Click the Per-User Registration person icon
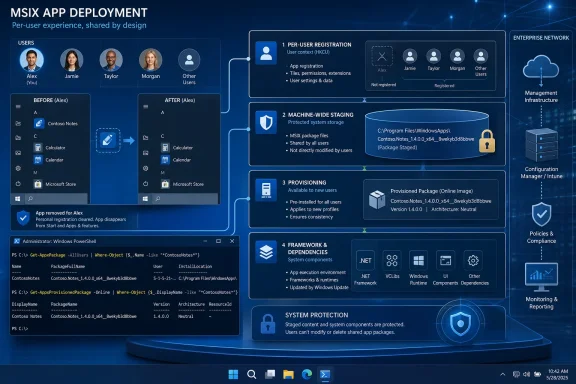 tap(266, 53)
